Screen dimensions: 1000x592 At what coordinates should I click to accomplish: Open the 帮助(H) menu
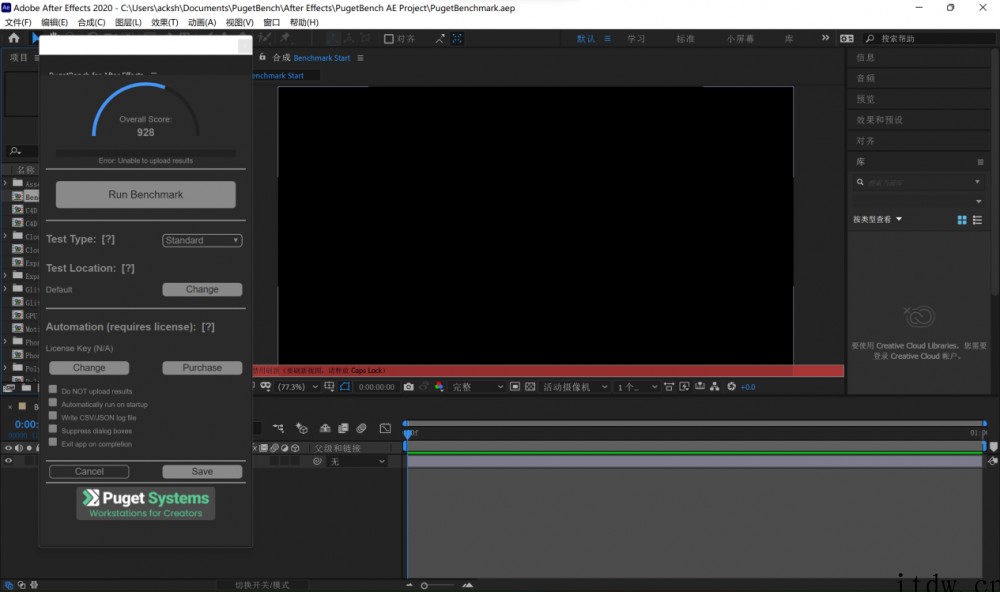(304, 22)
